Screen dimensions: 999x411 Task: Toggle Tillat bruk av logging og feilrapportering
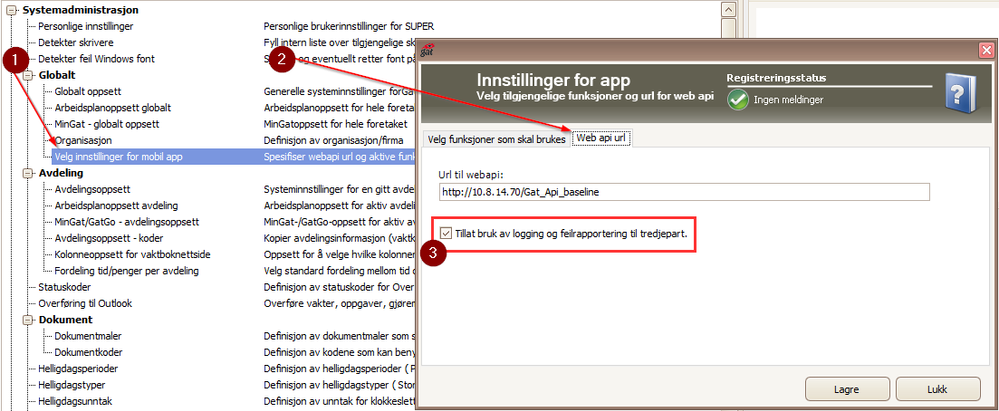point(445,233)
